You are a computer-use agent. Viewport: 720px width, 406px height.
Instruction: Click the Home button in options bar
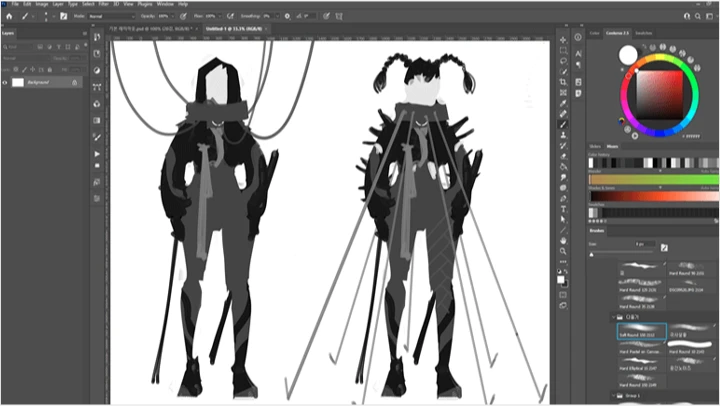(9, 16)
